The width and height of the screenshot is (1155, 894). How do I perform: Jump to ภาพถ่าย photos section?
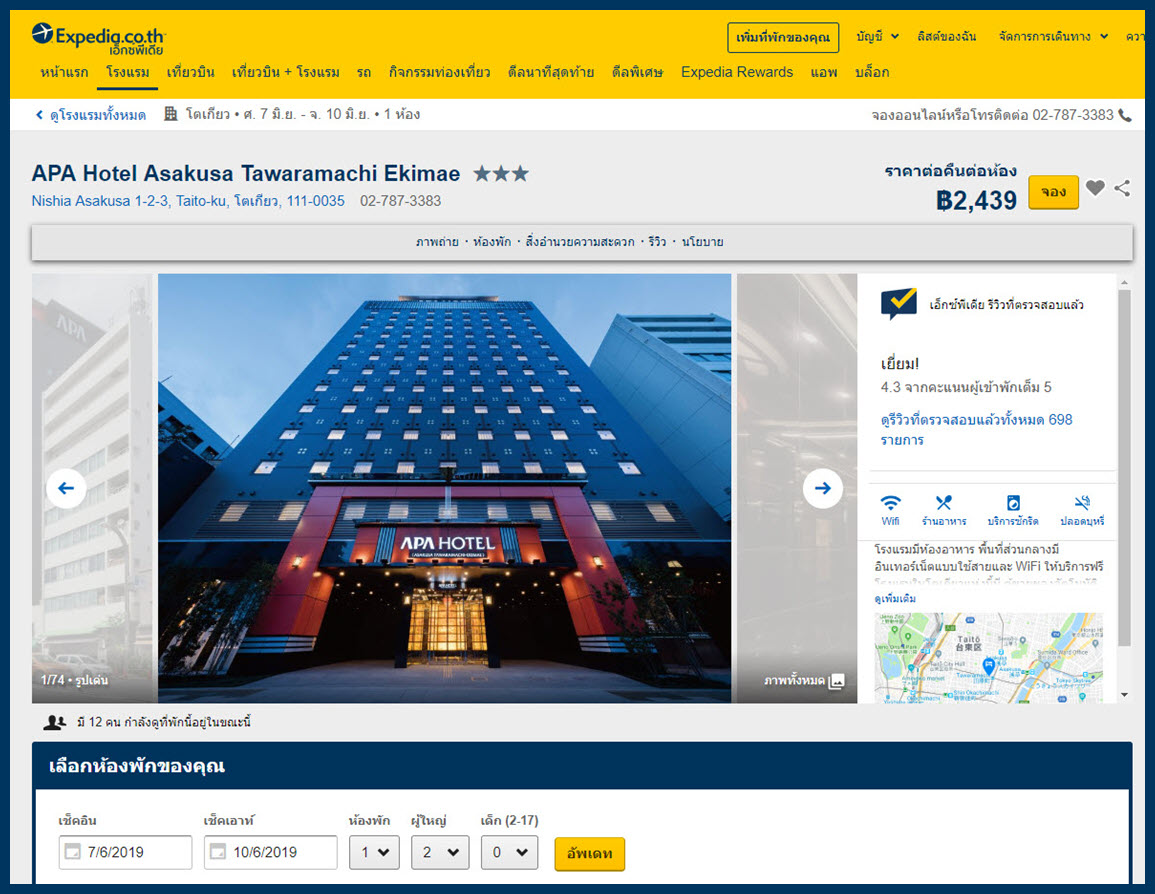tap(437, 242)
